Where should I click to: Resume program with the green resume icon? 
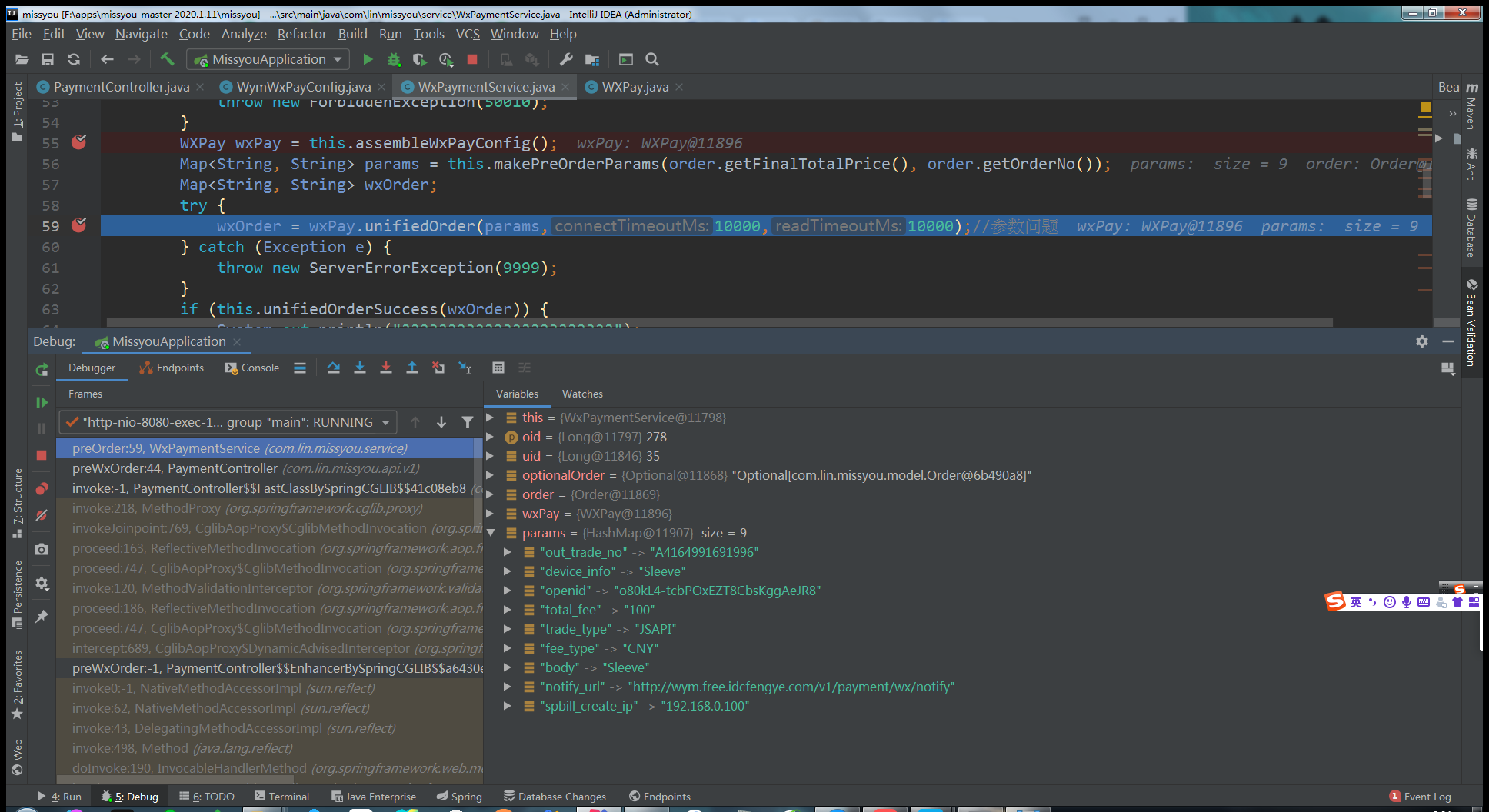(42, 402)
